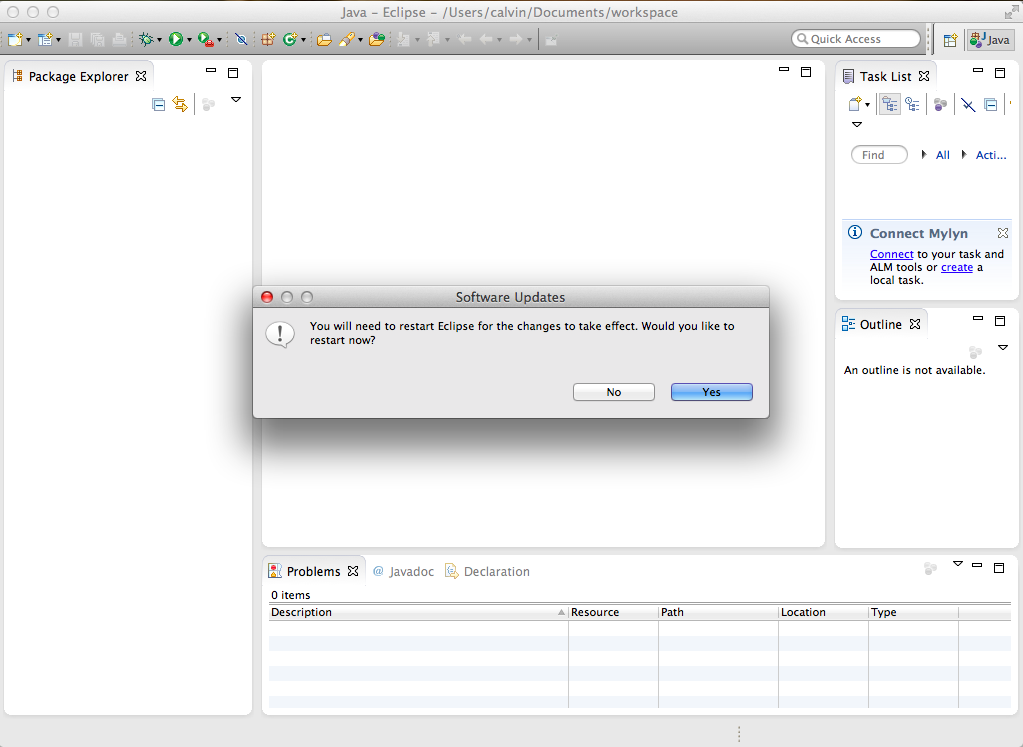The image size is (1023, 747).
Task: Sort by Description column header
Action: click(x=418, y=612)
